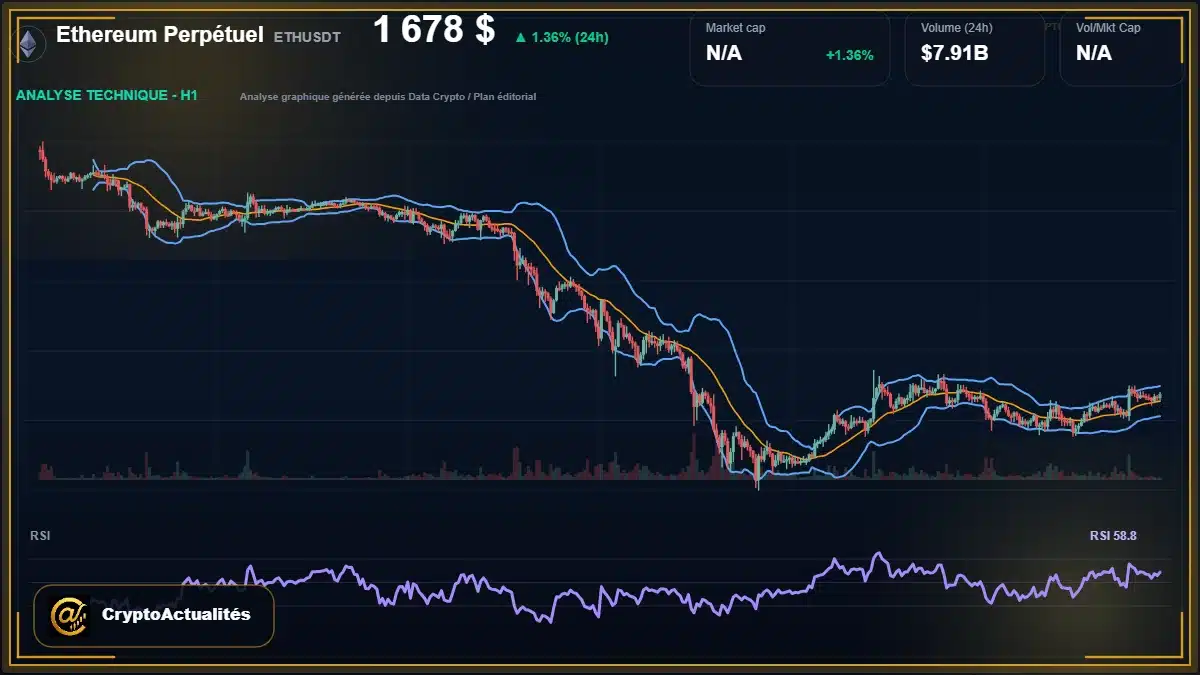Click the green 24h up-arrow indicator
The height and width of the screenshot is (675, 1200).
click(520, 37)
